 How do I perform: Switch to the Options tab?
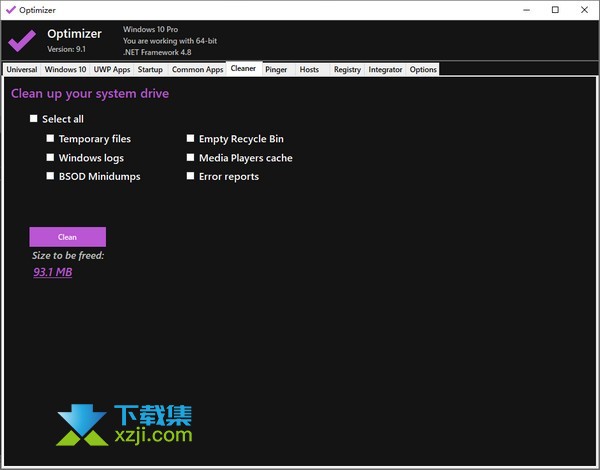tap(423, 70)
